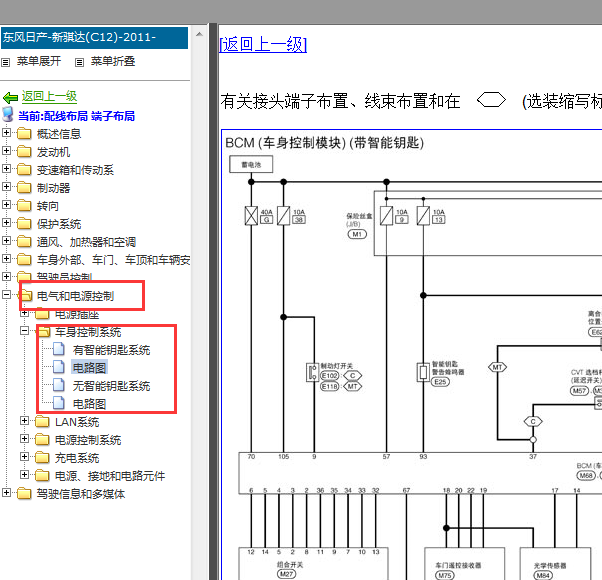Select 电路图 under 无智能钥匙系统
This screenshot has width=602, height=580.
tap(89, 404)
